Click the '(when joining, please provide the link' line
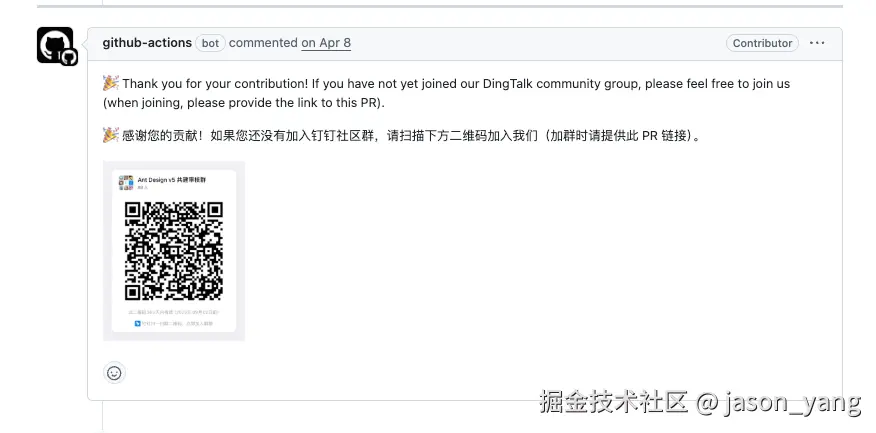 pos(244,103)
